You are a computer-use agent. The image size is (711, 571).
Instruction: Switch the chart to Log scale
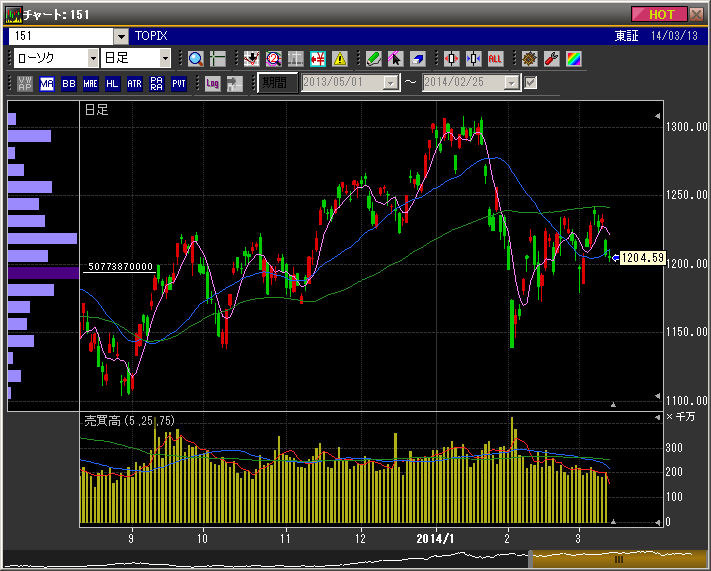pyautogui.click(x=213, y=83)
